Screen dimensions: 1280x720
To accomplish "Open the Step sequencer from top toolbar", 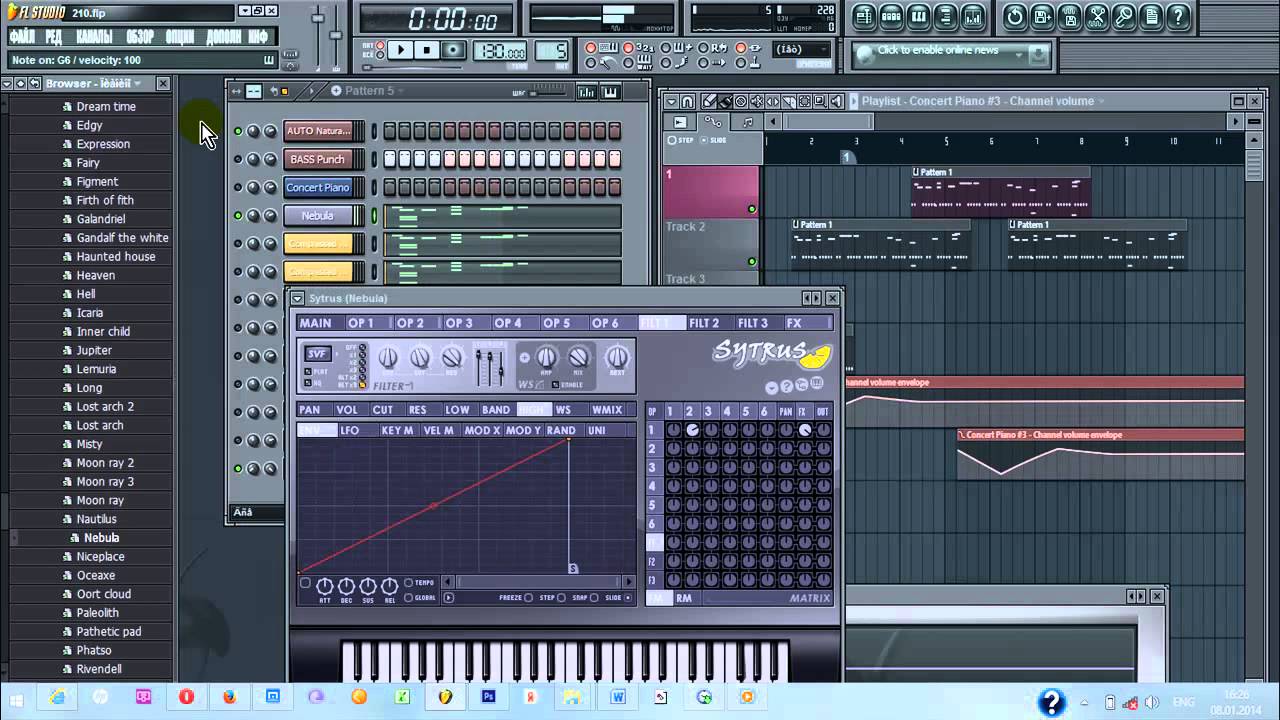I will (891, 16).
